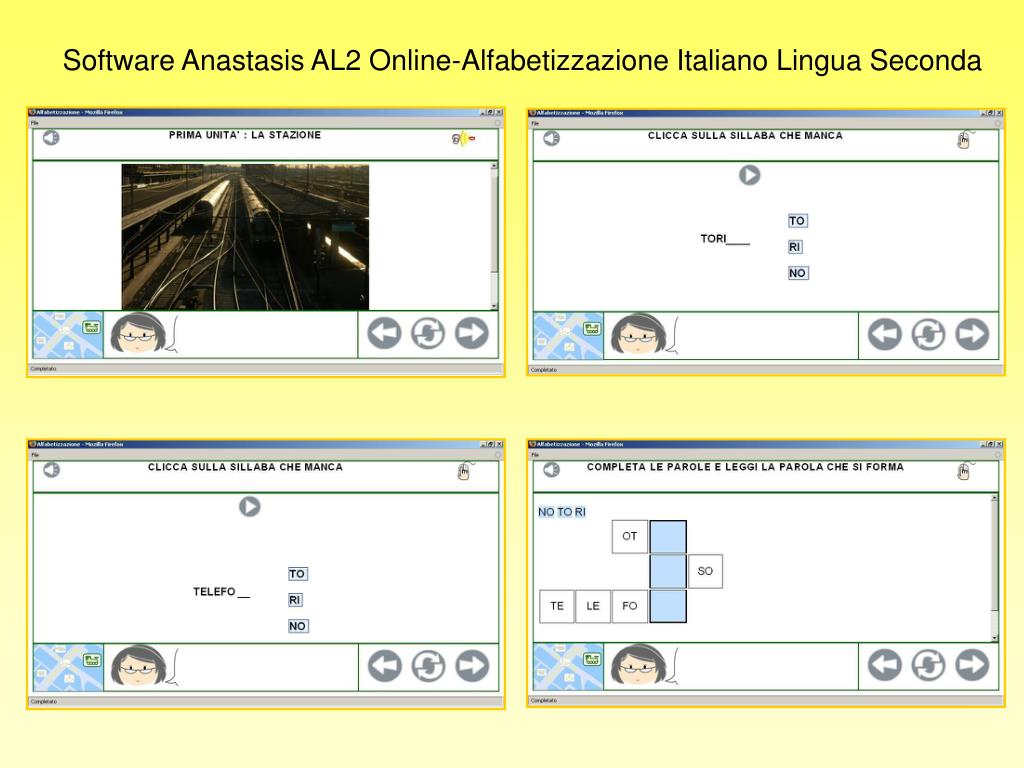Click the blue empty cell after TE LE FO
Viewport: 1024px width, 768px height.
click(668, 606)
